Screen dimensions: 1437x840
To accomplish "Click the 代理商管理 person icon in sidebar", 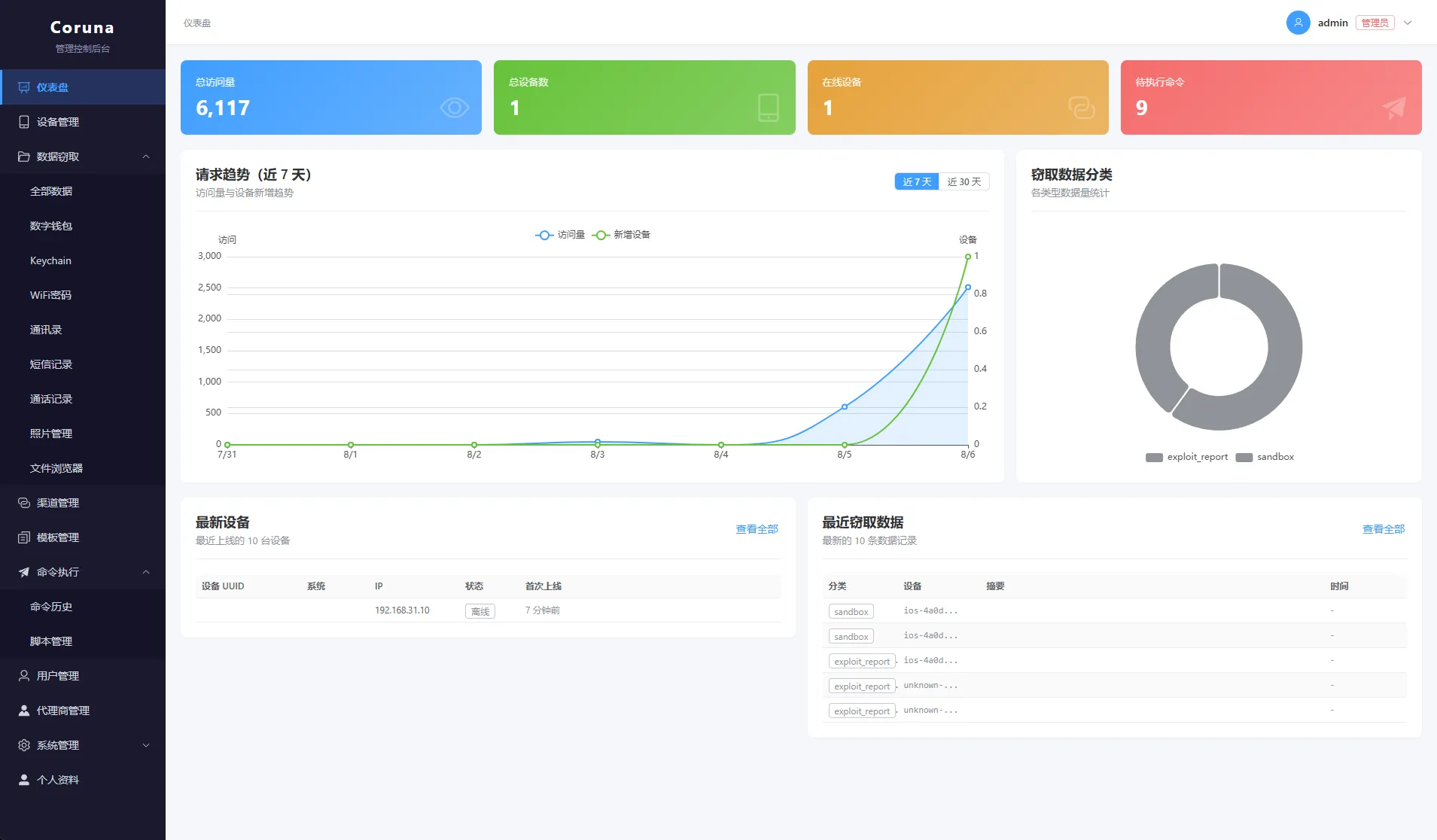I will (x=24, y=711).
